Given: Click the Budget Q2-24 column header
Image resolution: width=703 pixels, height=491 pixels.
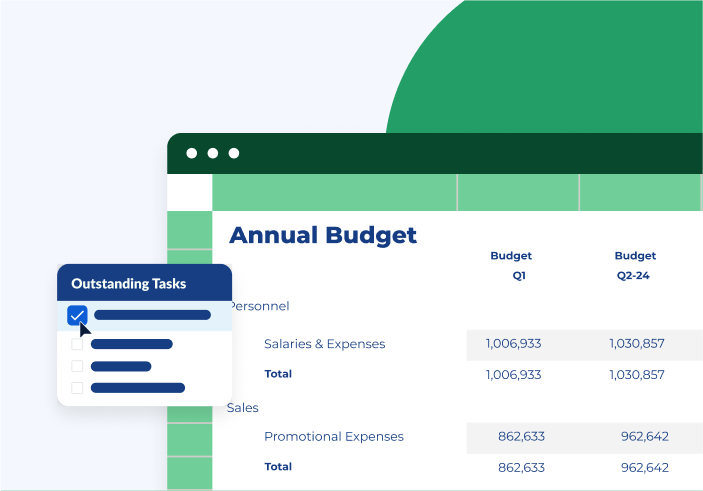Looking at the screenshot, I should point(634,265).
